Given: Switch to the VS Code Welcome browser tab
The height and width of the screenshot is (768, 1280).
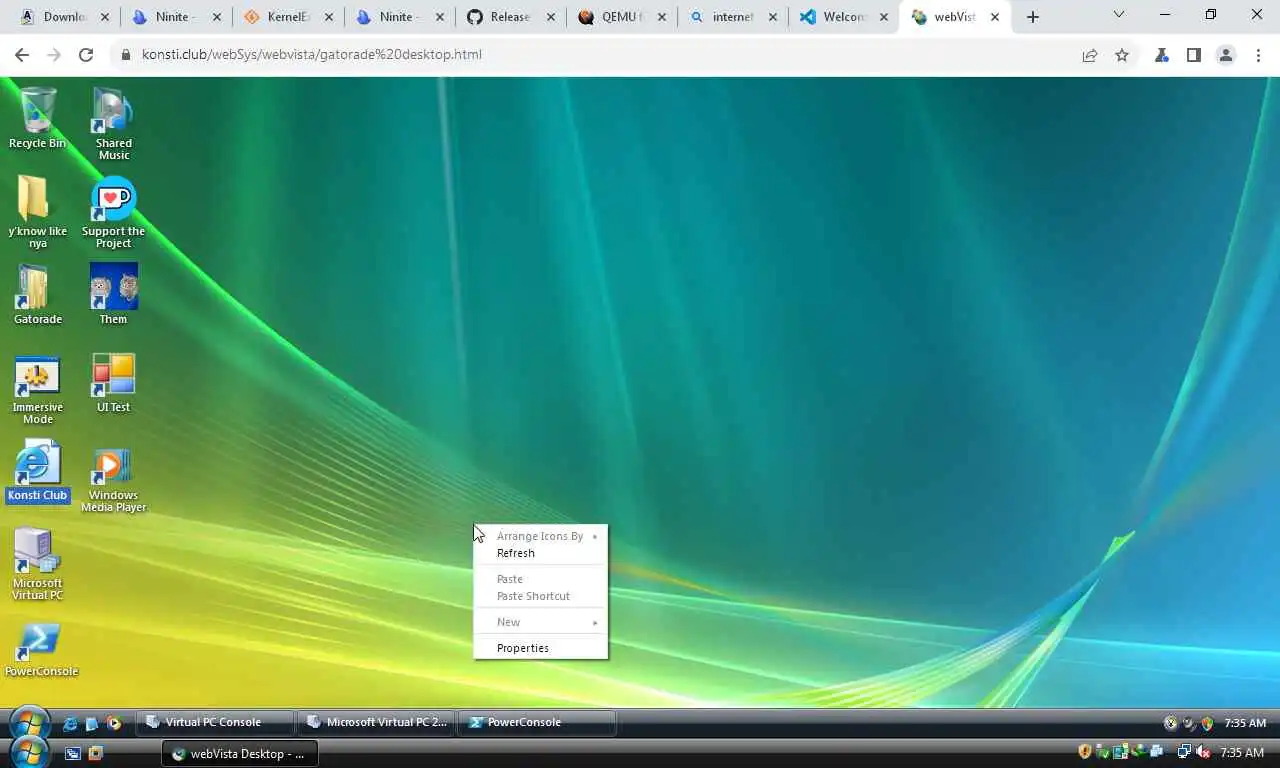Looking at the screenshot, I should (x=845, y=17).
